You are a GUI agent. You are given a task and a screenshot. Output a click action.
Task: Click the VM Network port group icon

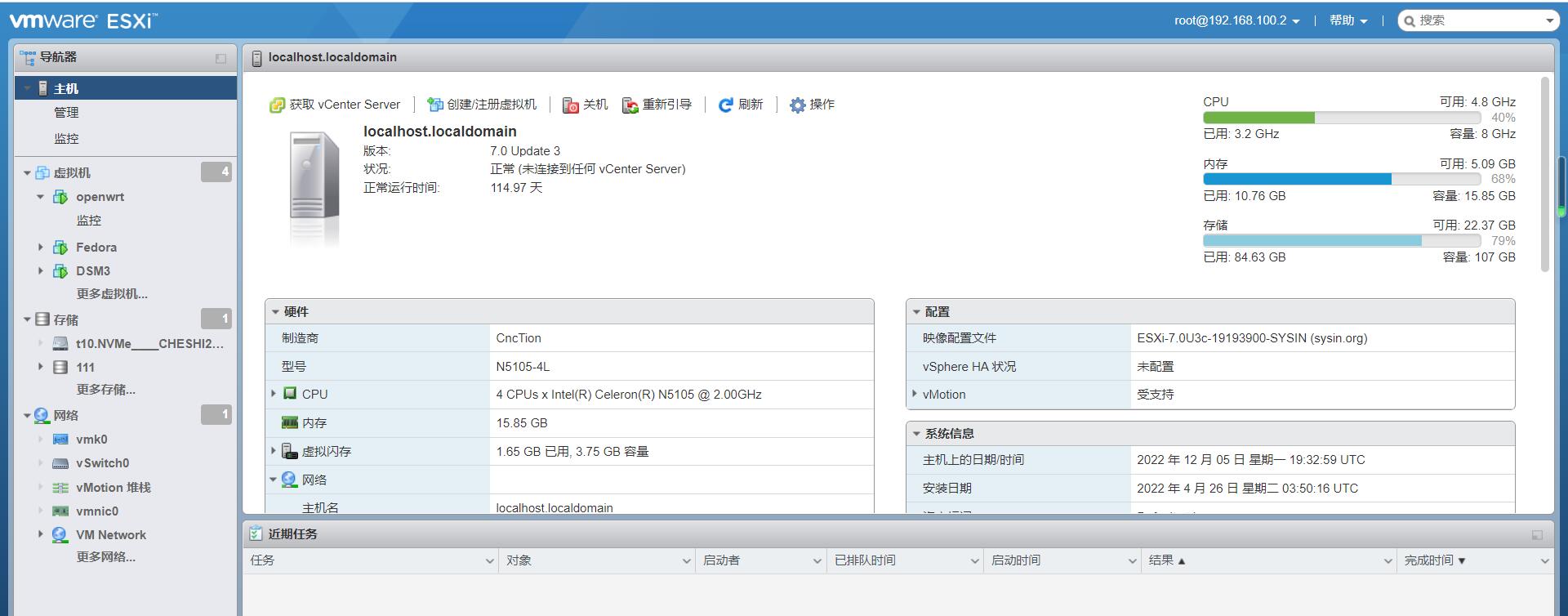pyautogui.click(x=60, y=535)
